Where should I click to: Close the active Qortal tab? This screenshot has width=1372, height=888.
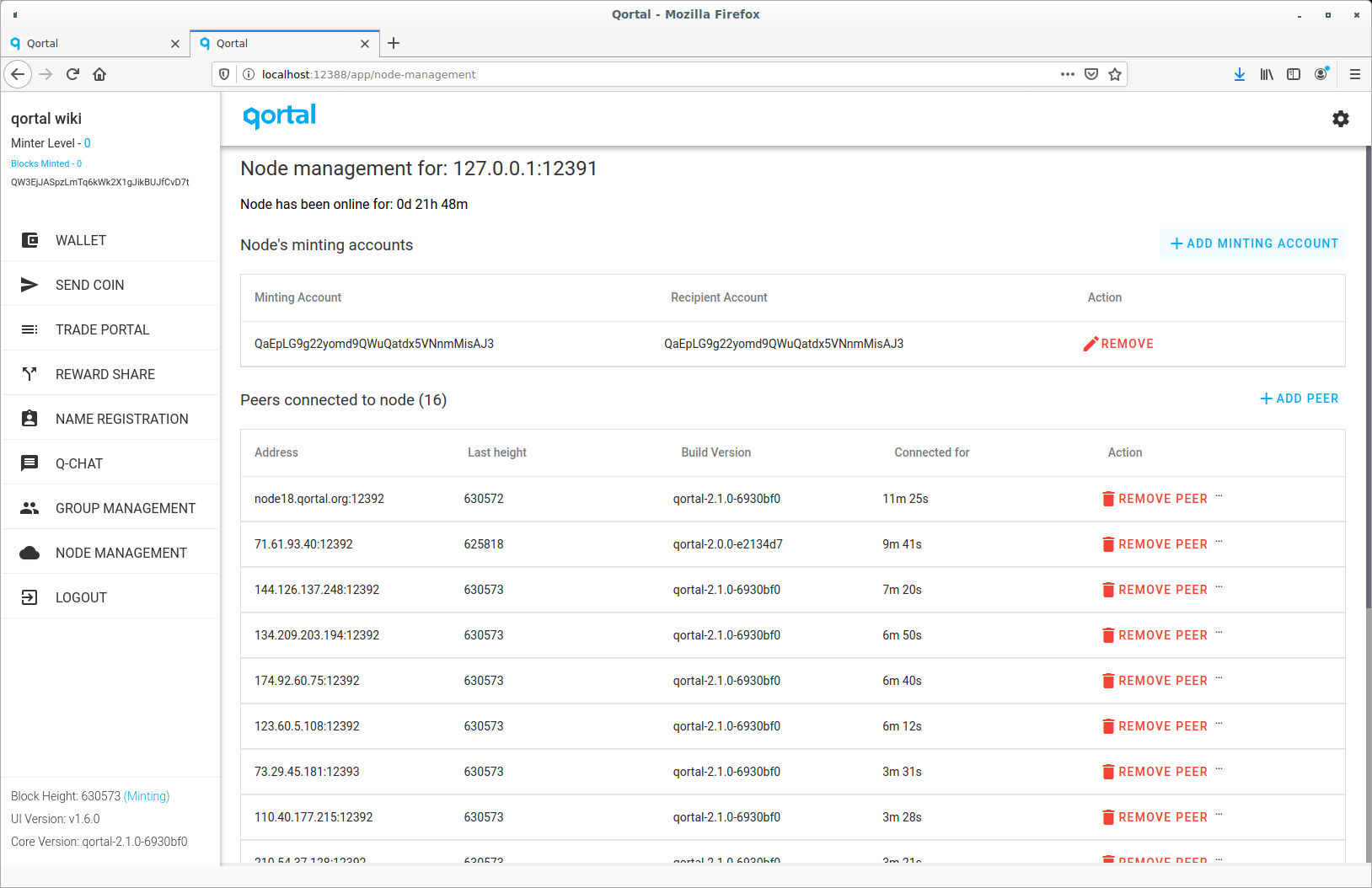click(x=365, y=44)
